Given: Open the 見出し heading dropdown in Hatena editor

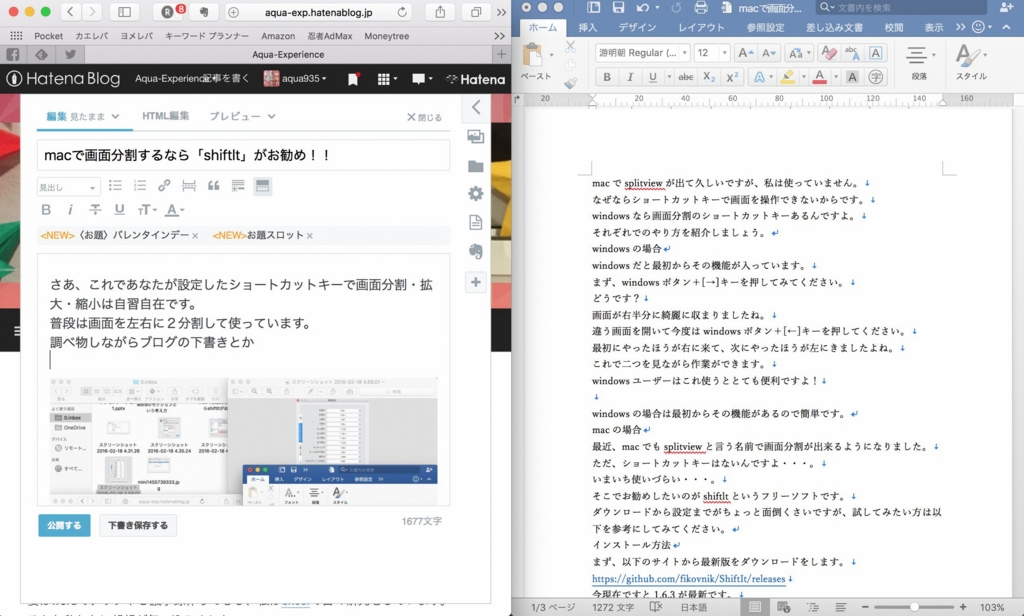Looking at the screenshot, I should pyautogui.click(x=69, y=187).
